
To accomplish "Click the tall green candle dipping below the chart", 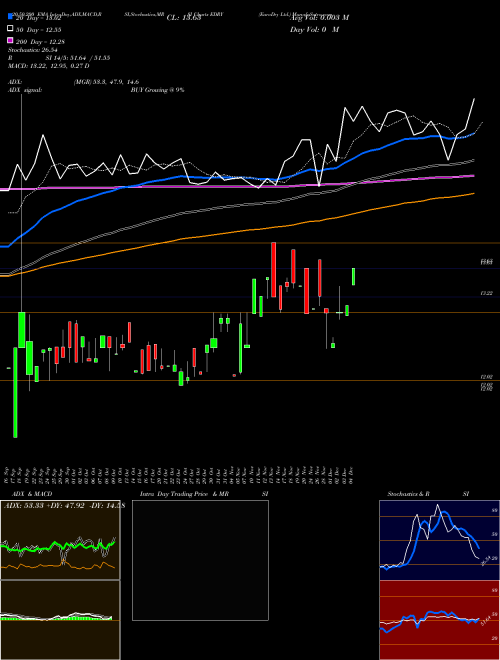I will click(15, 392).
